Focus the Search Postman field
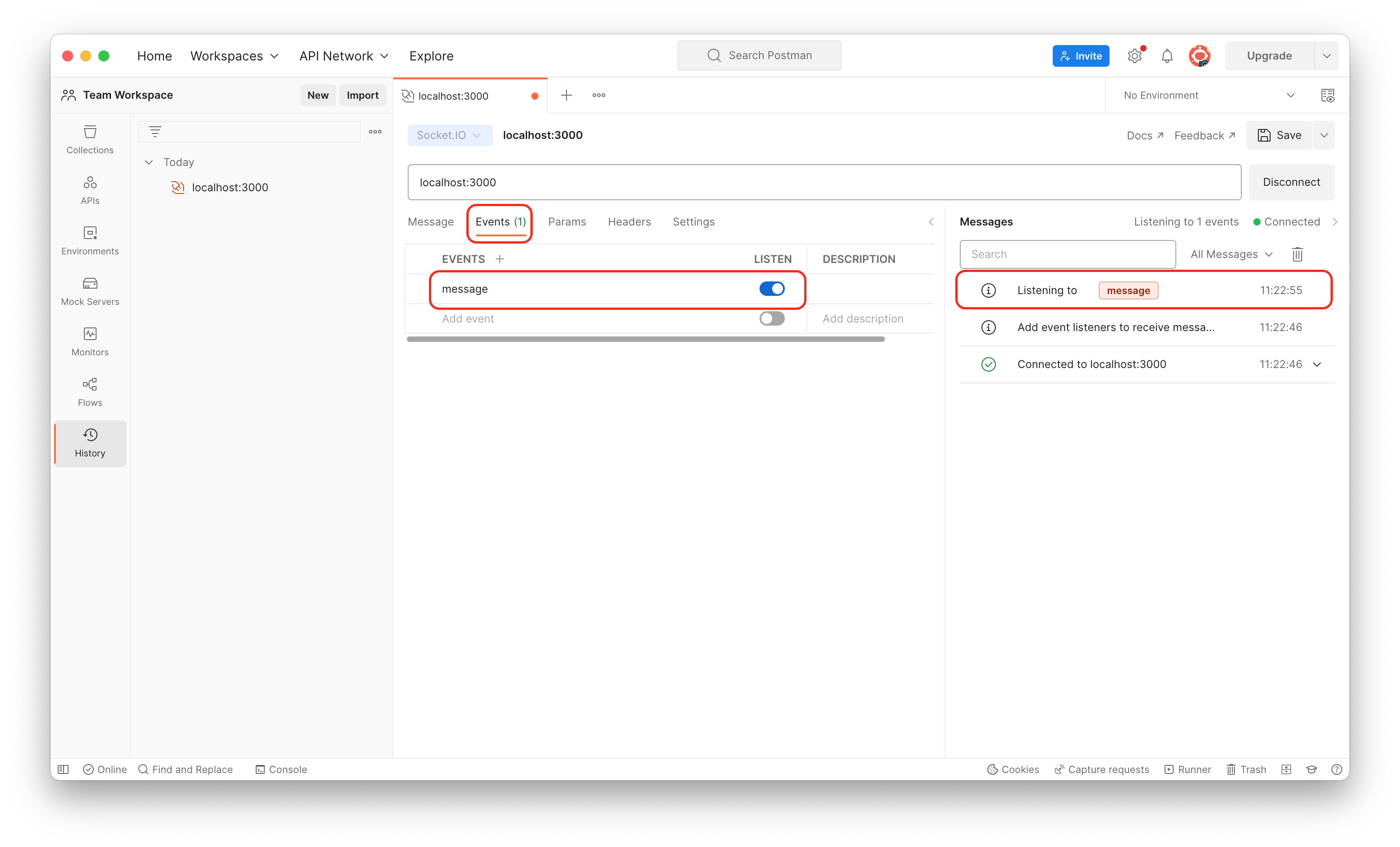This screenshot has height=847, width=1400. 759,55
